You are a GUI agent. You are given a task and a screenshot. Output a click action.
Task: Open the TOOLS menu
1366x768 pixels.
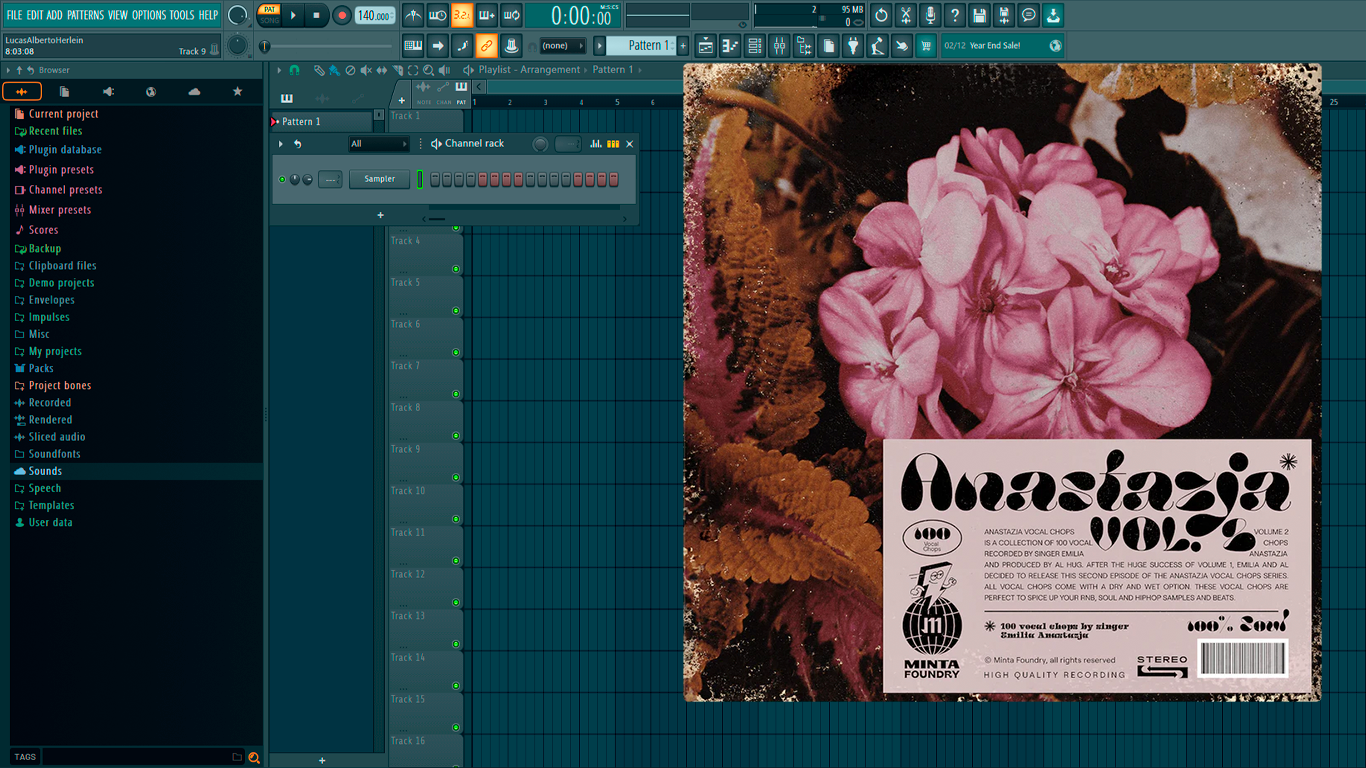pos(182,15)
